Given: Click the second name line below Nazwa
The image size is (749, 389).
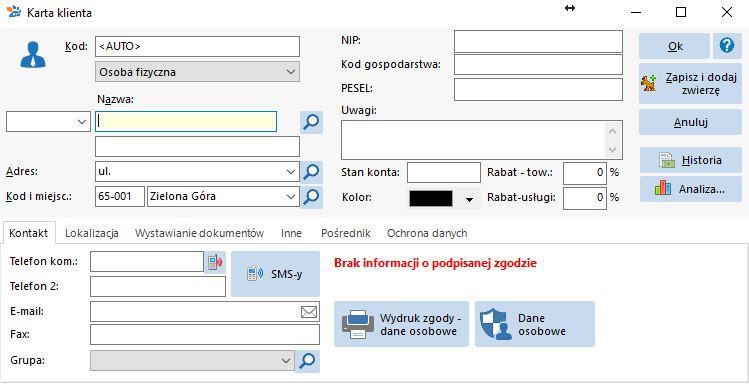Looking at the screenshot, I should (x=197, y=147).
